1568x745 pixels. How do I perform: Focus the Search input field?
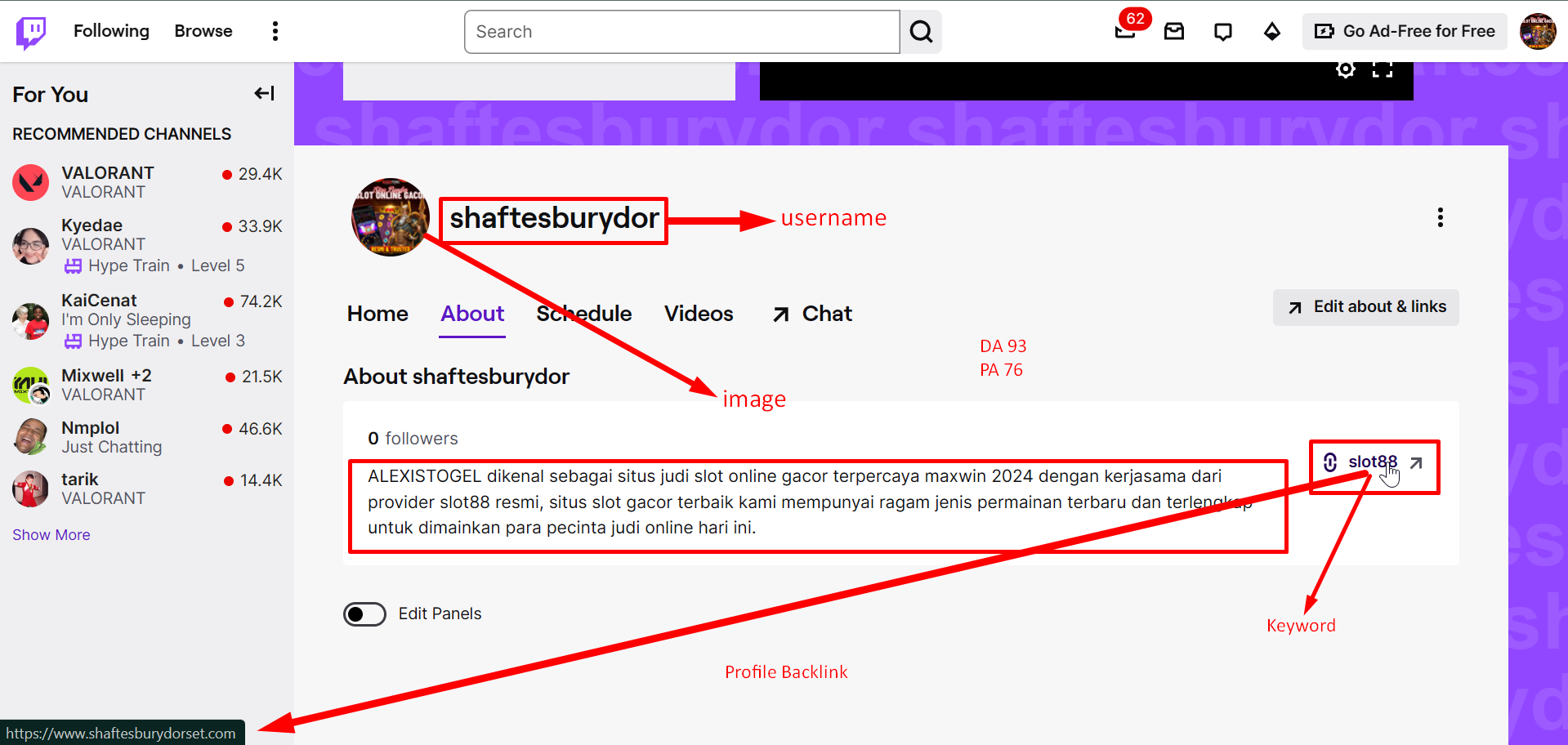(682, 32)
